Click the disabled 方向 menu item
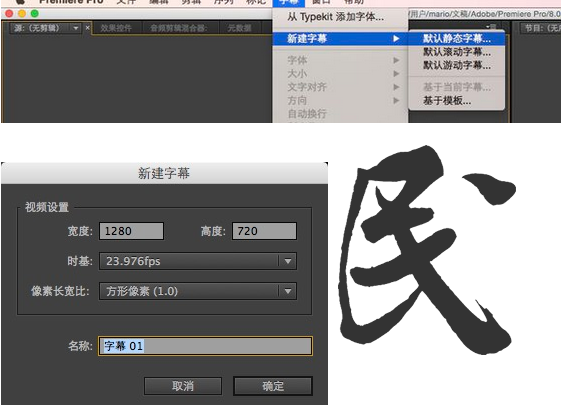This screenshot has height=405, width=566. pyautogui.click(x=340, y=100)
